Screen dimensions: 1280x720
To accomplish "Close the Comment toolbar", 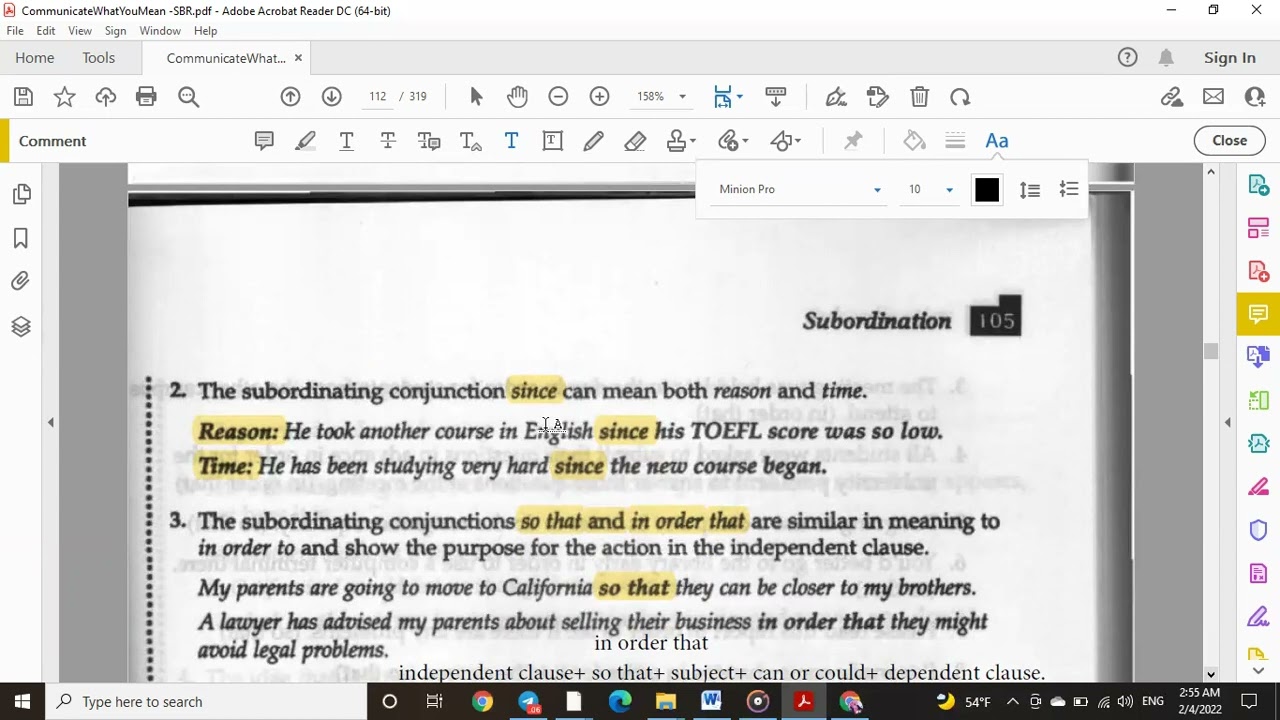I will (x=1230, y=141).
